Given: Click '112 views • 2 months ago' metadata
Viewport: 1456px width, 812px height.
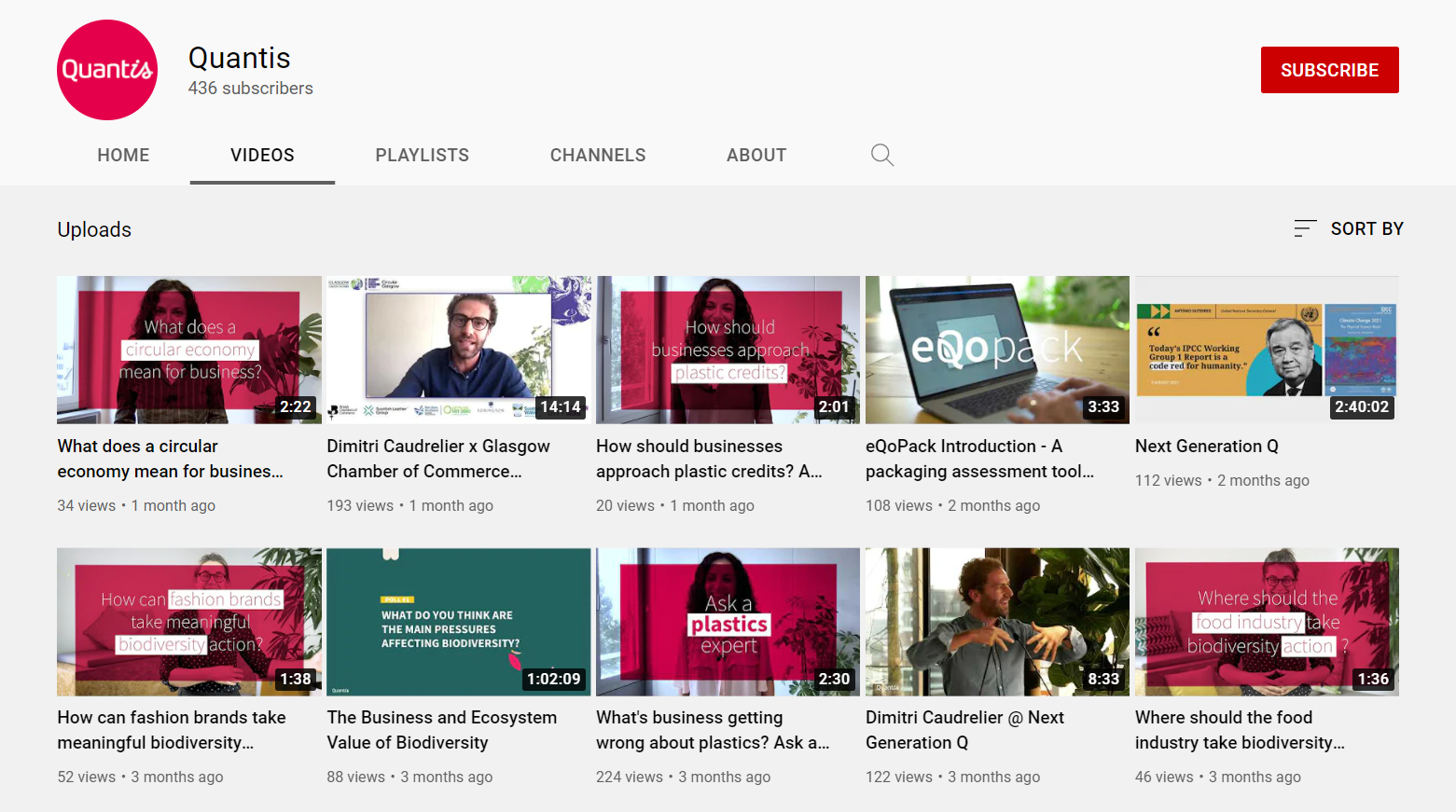Looking at the screenshot, I should [1222, 480].
